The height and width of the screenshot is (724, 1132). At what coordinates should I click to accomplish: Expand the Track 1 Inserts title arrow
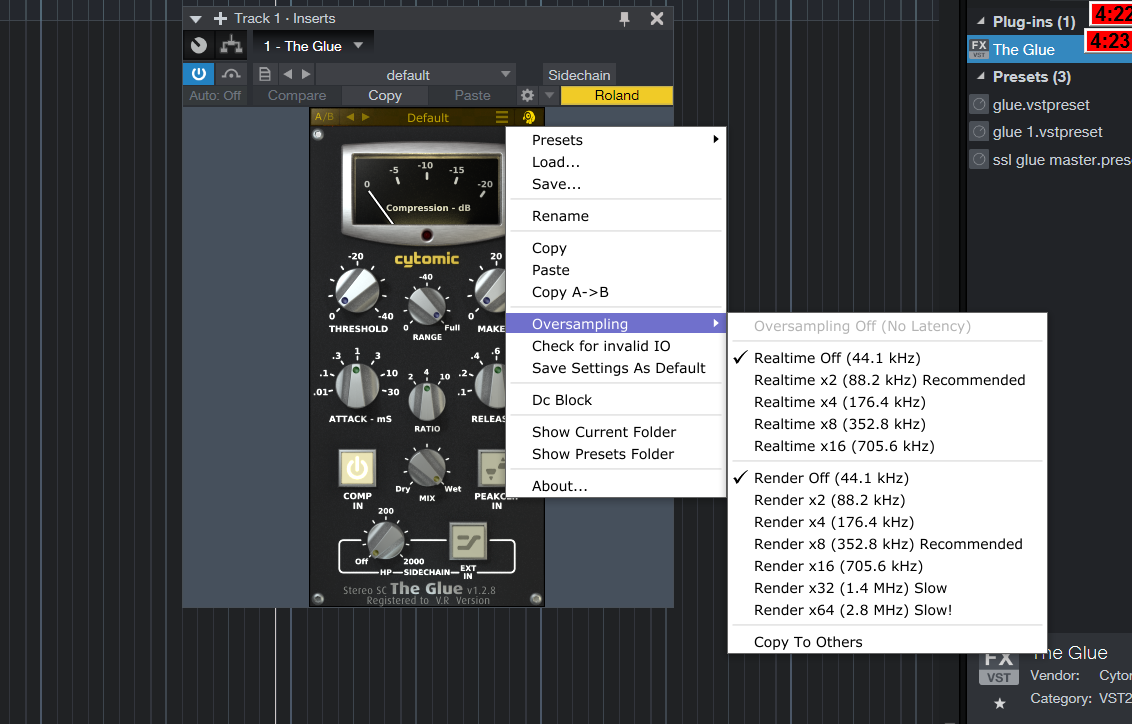195,19
